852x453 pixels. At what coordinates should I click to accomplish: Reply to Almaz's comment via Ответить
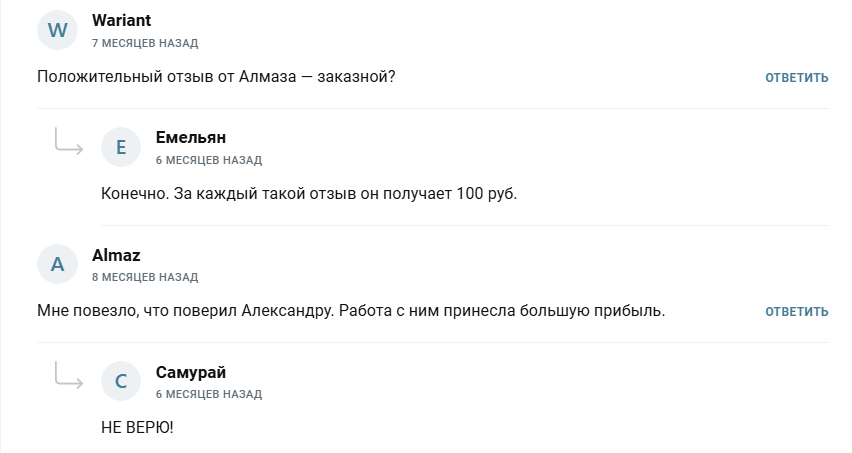pos(797,312)
